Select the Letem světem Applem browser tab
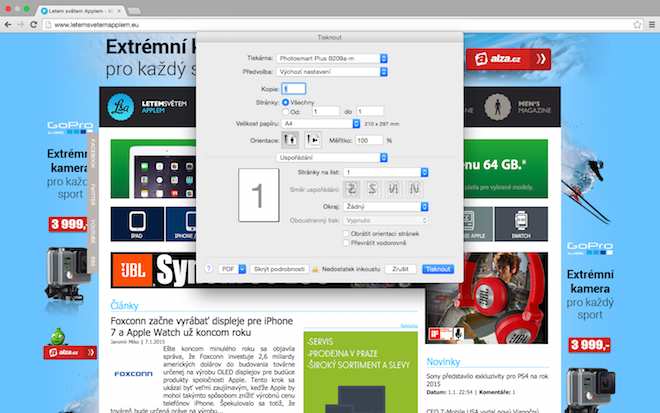Screen dimensions: 660x413 point(80,11)
